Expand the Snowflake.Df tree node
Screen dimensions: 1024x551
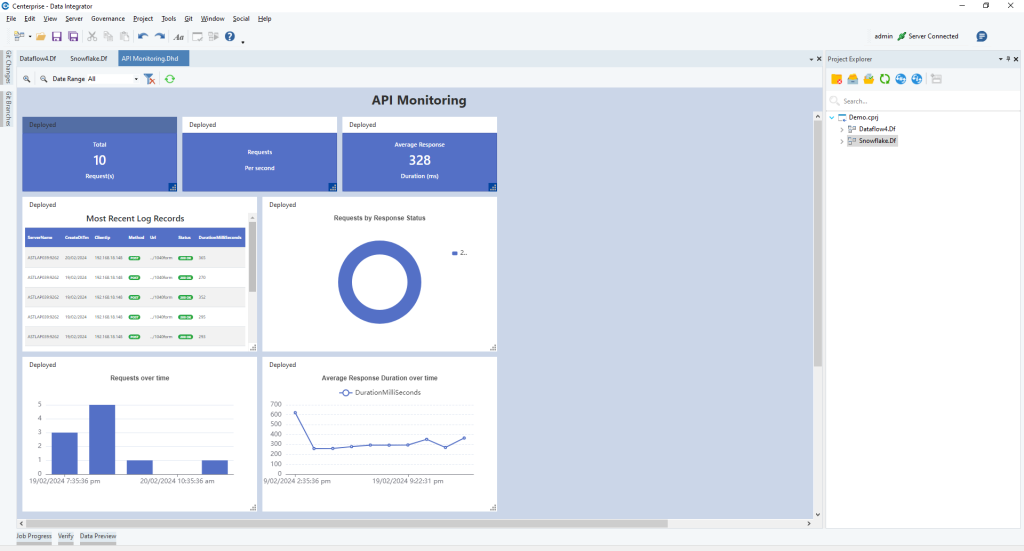(841, 141)
